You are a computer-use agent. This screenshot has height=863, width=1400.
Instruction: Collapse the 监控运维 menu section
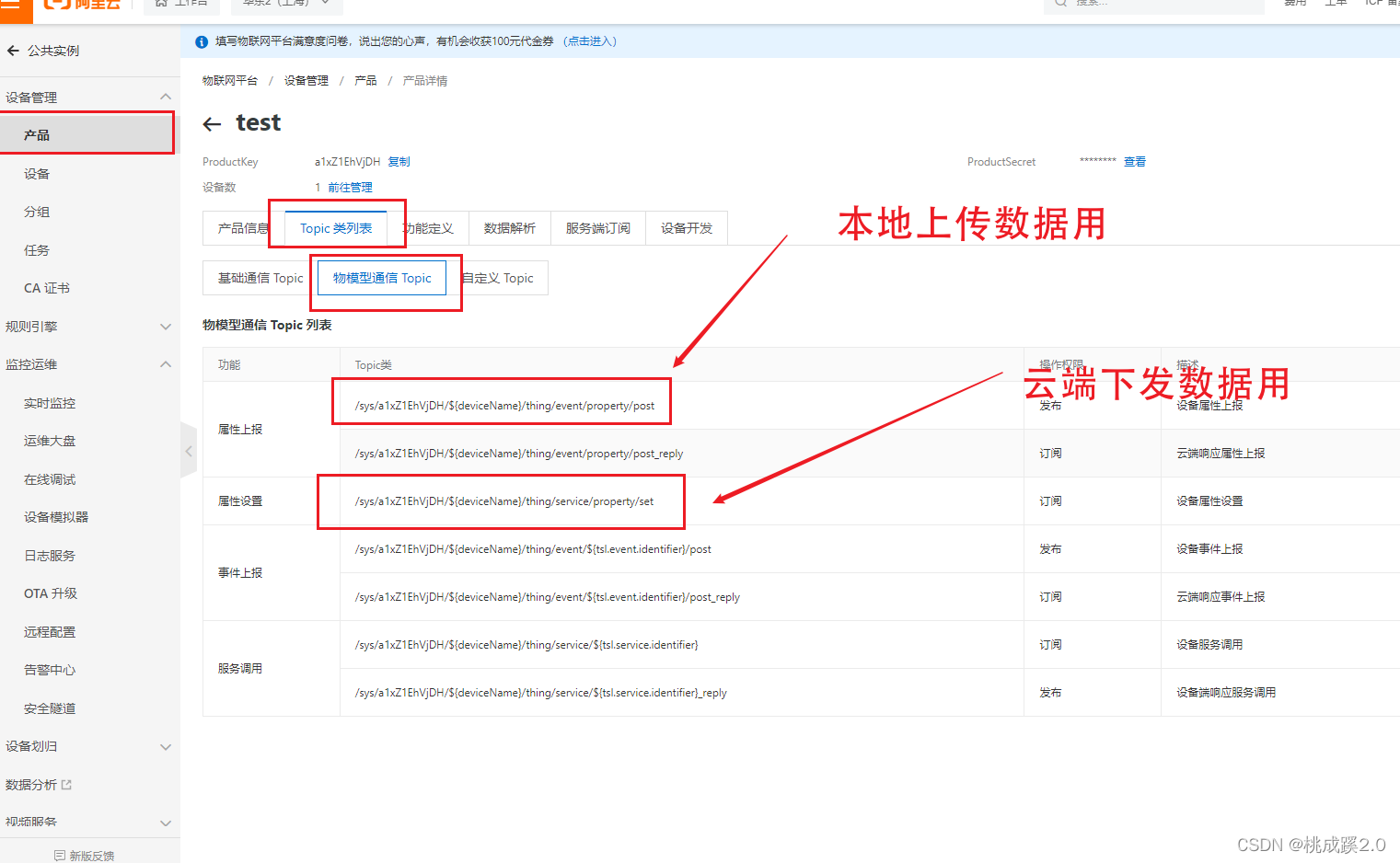[x=166, y=364]
